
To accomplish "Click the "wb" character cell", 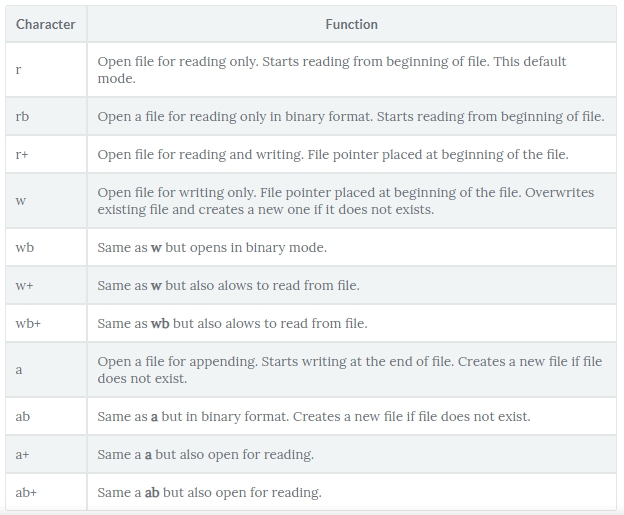I will 25,247.
